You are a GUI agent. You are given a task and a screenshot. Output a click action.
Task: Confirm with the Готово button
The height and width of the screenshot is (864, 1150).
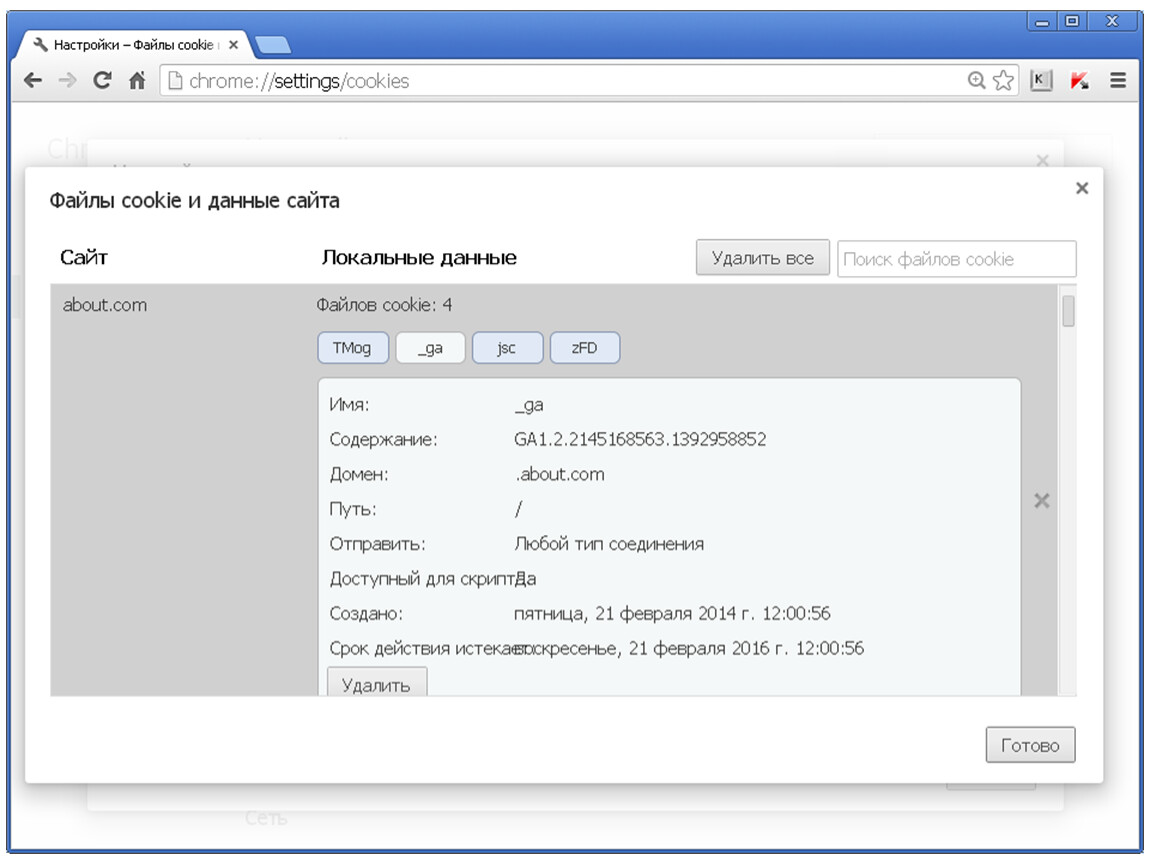pos(1030,745)
